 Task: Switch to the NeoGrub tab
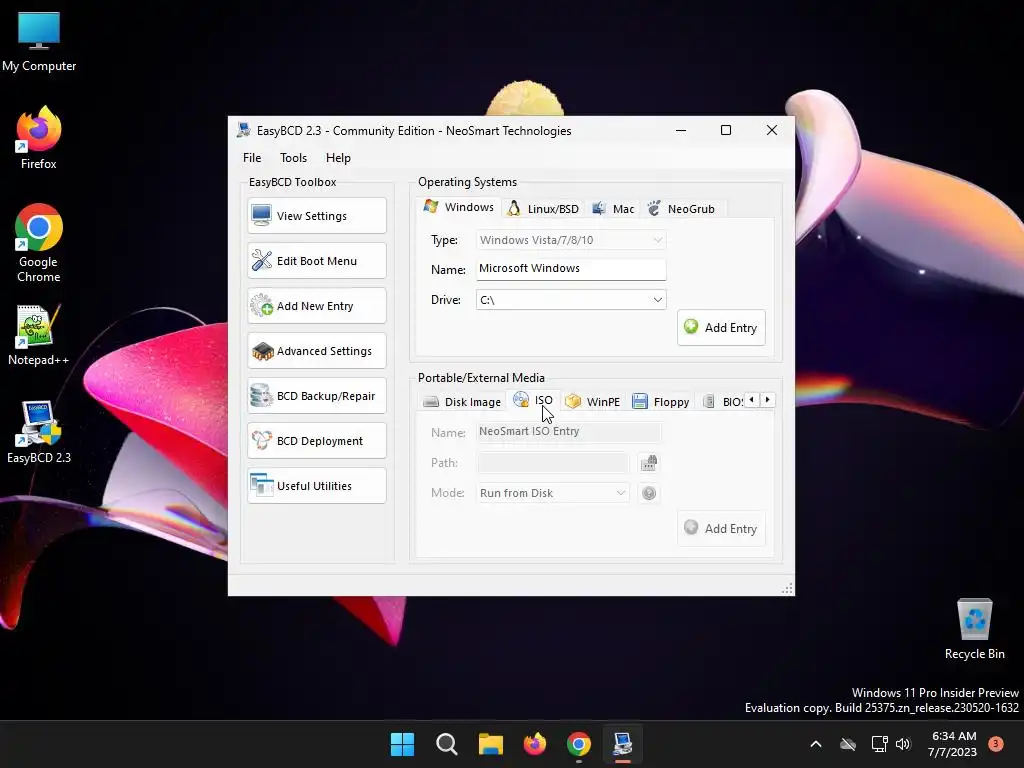681,209
